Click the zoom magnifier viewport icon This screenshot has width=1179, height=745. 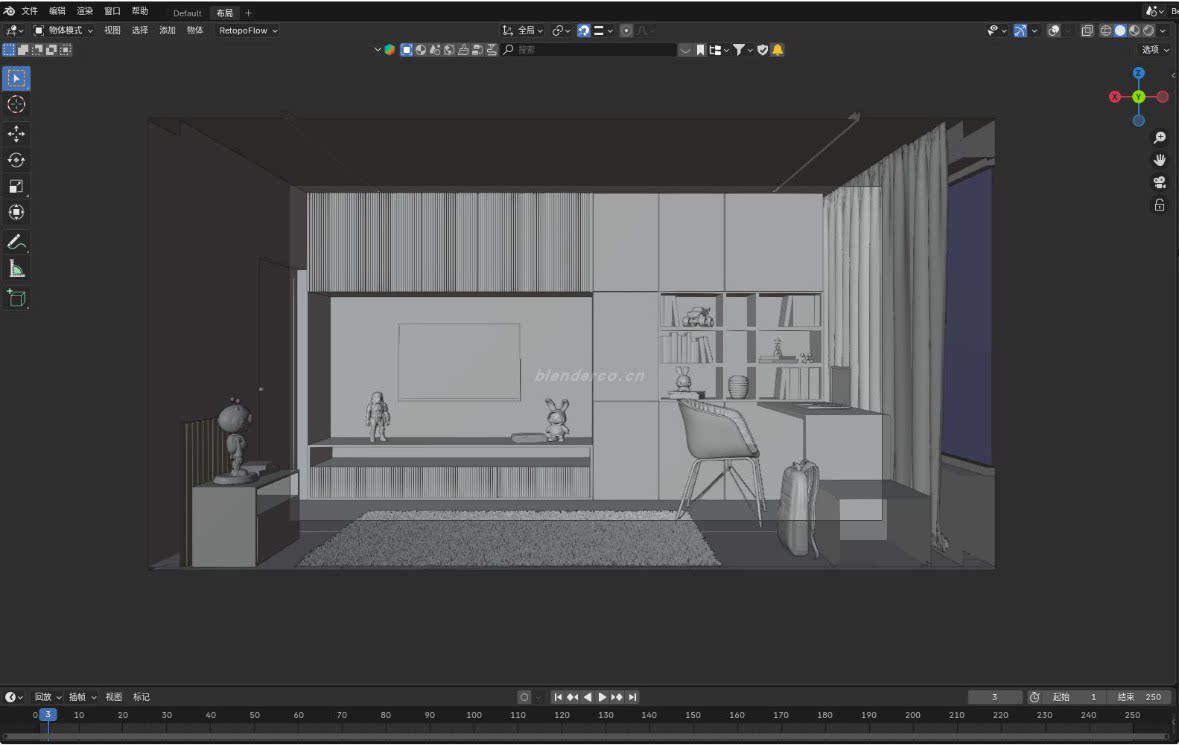pos(1159,138)
